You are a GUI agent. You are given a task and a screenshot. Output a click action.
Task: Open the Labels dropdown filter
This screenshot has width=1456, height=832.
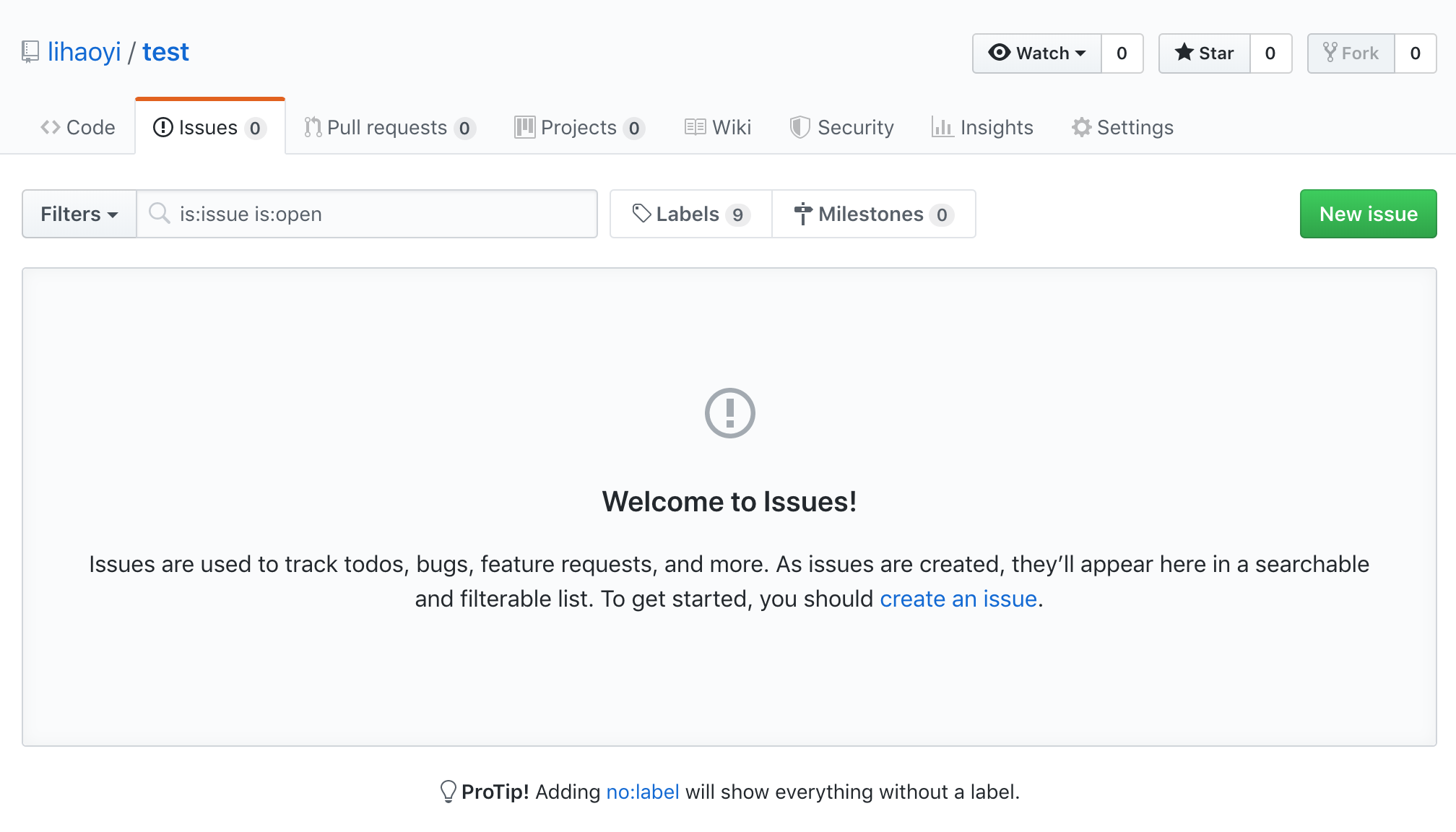[689, 214]
